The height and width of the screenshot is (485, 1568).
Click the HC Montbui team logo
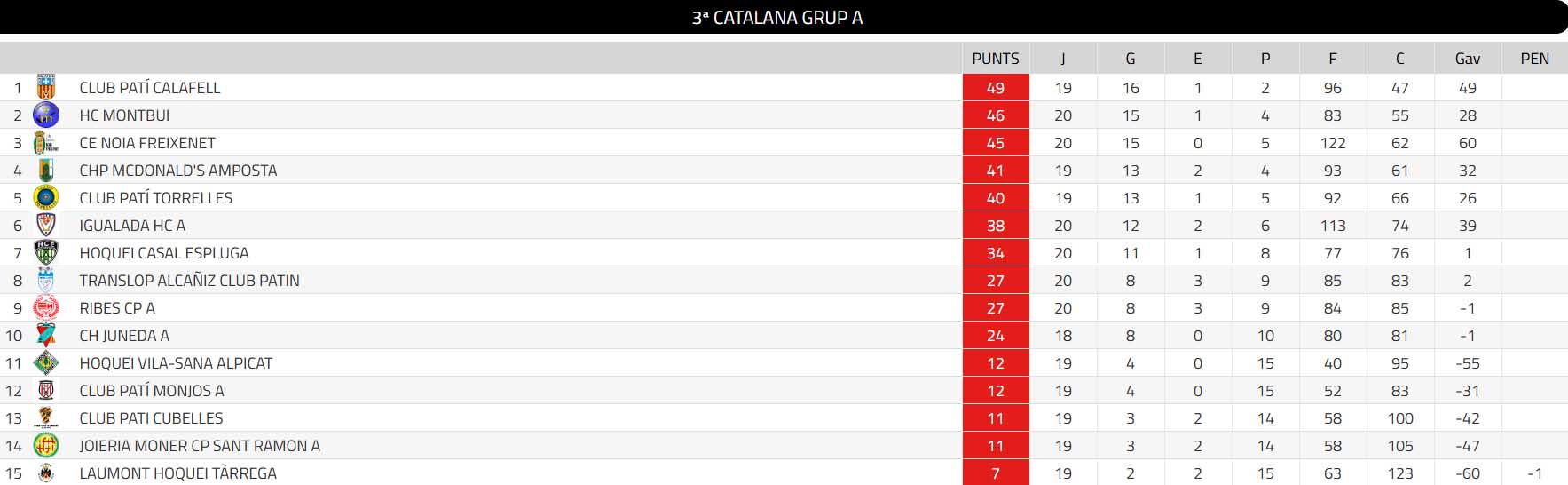(45, 115)
